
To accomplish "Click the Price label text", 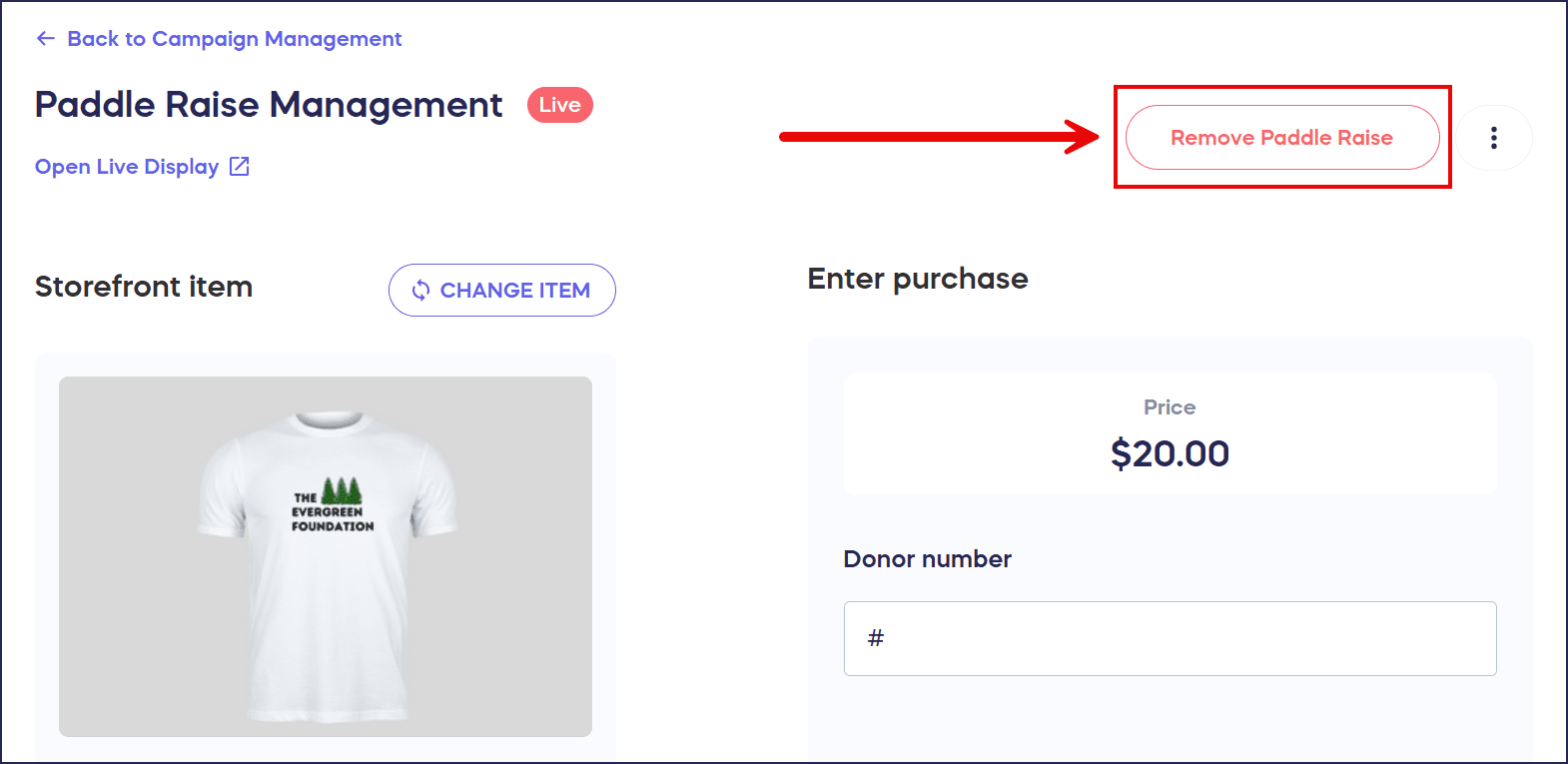I will [1170, 407].
